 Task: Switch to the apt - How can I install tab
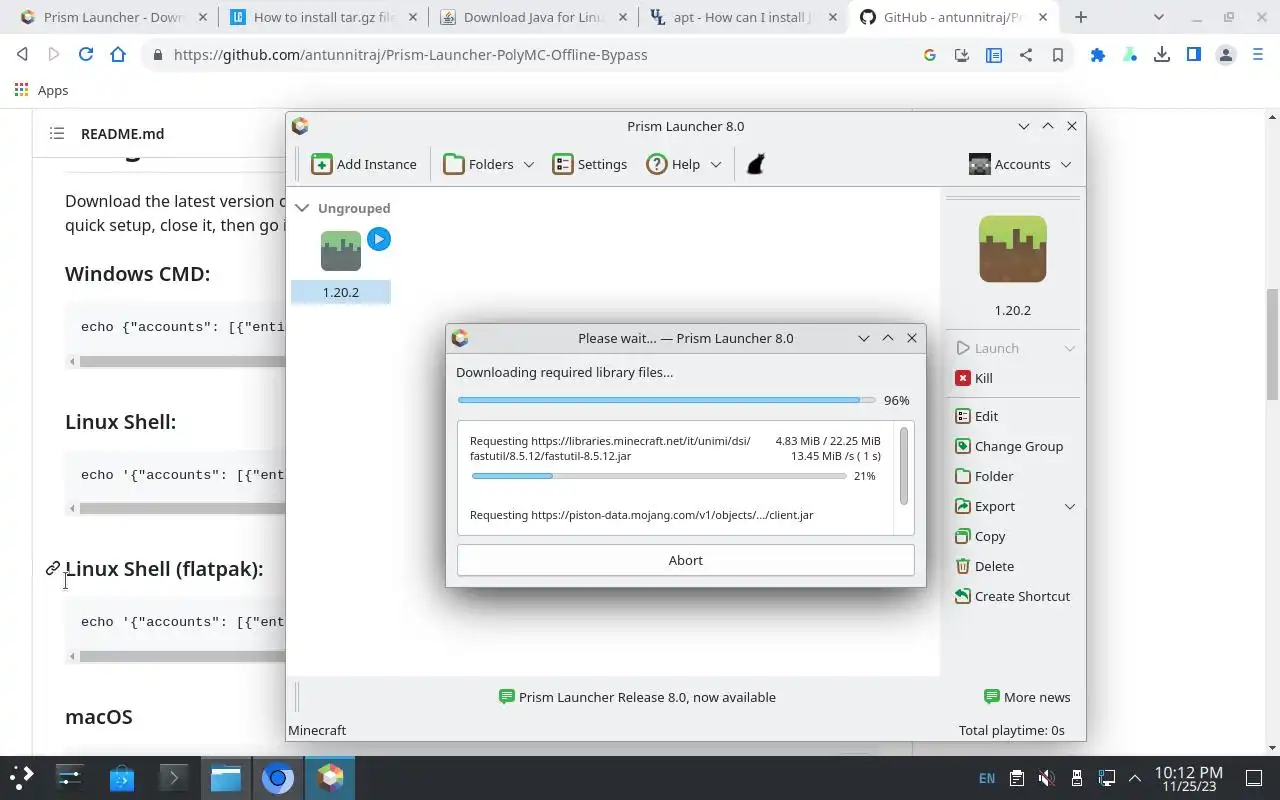pos(743,17)
